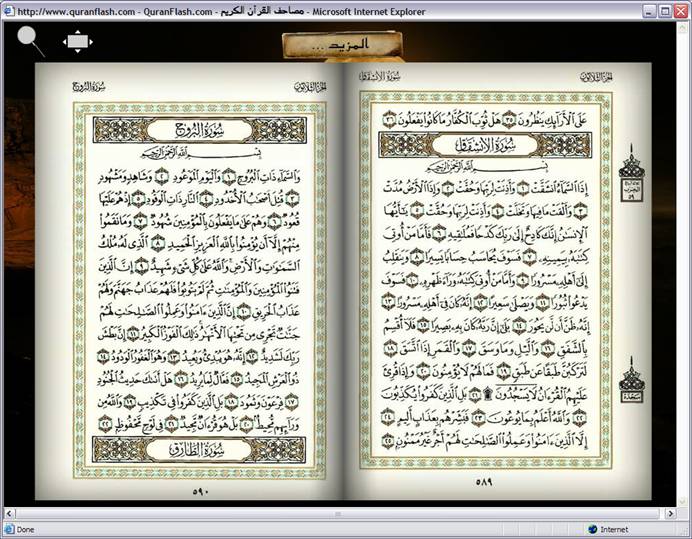Click the magnifying glass zoom icon

(x=29, y=39)
